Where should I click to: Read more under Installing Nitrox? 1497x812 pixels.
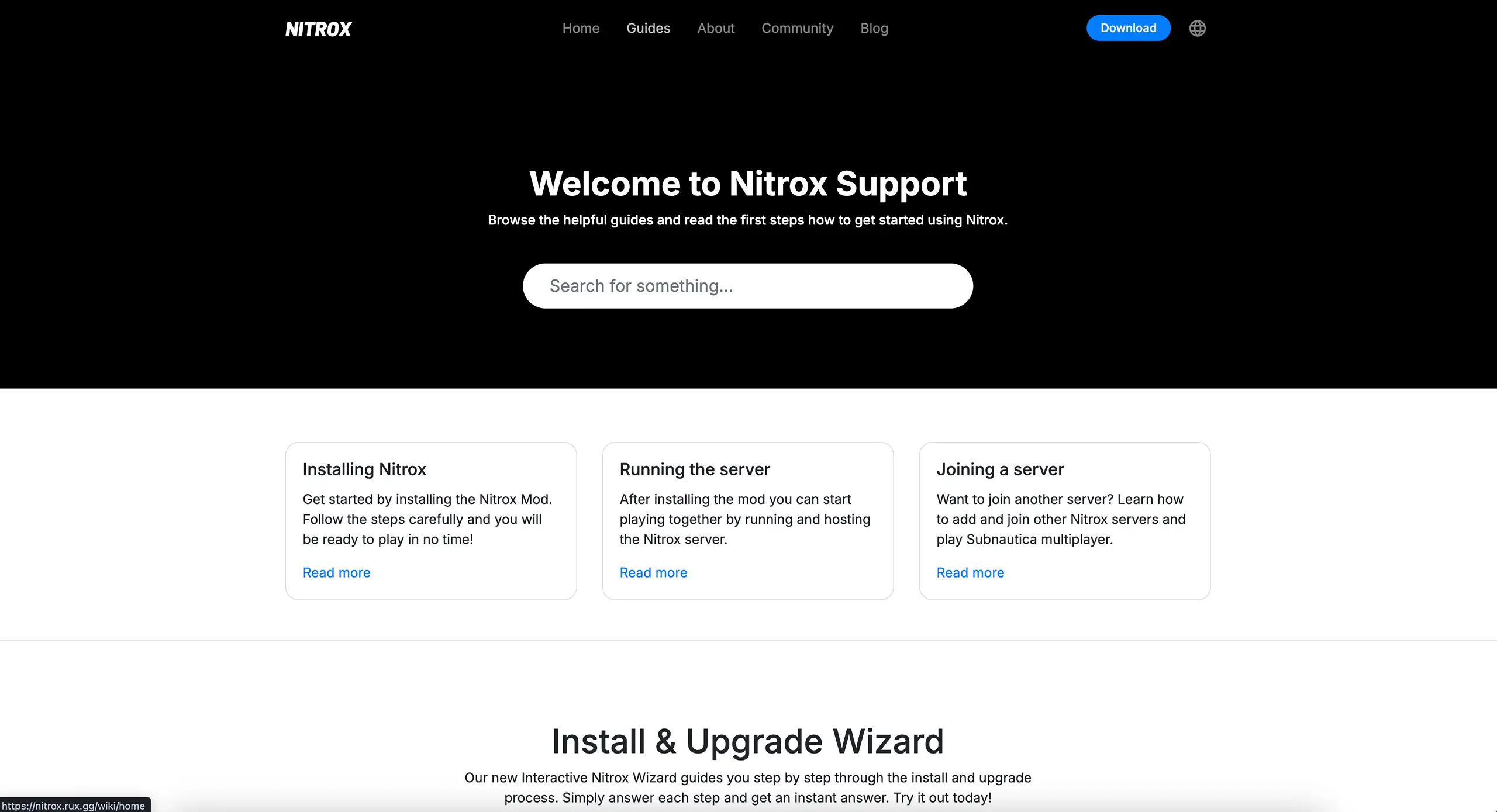point(337,573)
